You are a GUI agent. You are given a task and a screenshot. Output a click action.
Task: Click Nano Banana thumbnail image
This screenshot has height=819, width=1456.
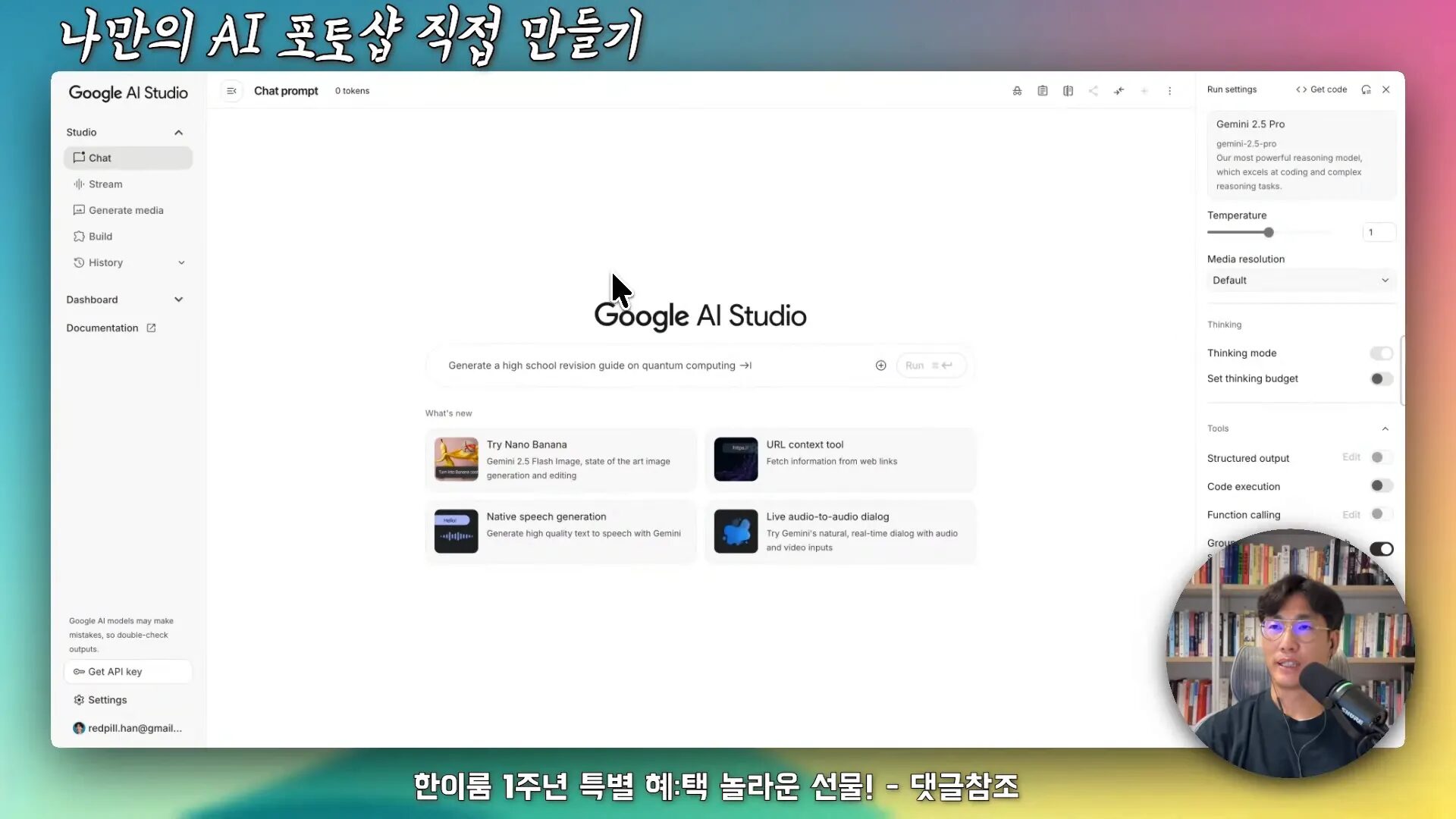(456, 460)
